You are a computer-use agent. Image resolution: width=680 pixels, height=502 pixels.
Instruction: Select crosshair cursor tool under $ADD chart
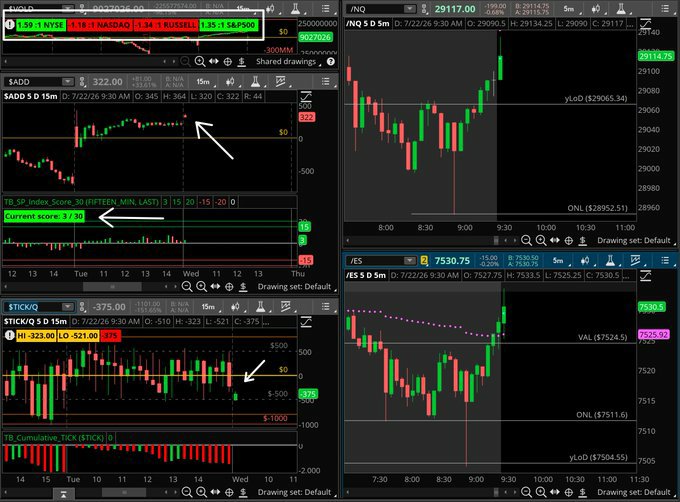pyautogui.click(x=229, y=287)
